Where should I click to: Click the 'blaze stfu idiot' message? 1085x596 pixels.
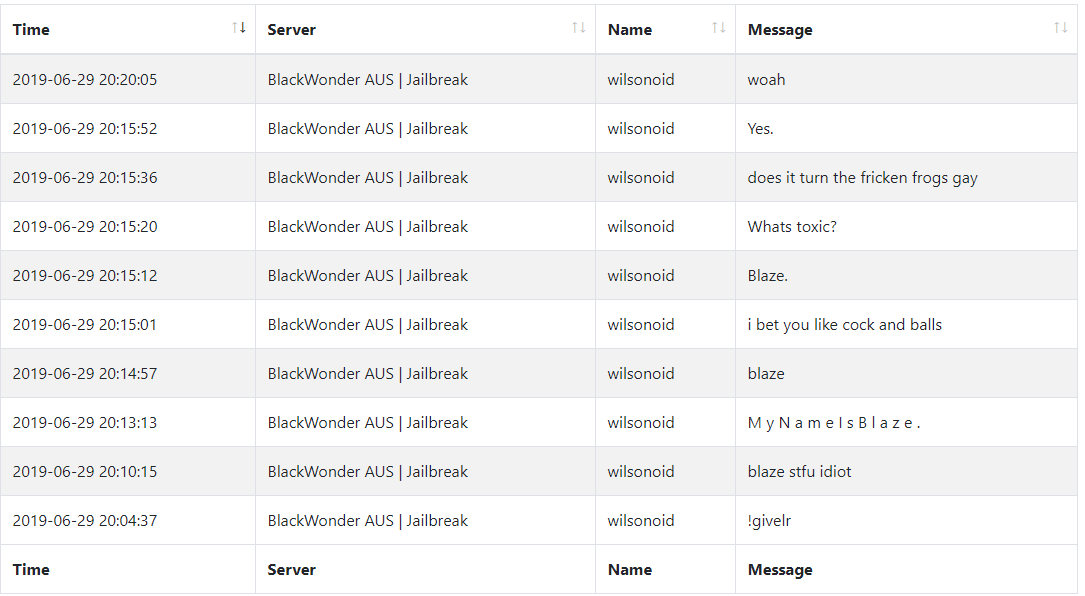[x=799, y=472]
